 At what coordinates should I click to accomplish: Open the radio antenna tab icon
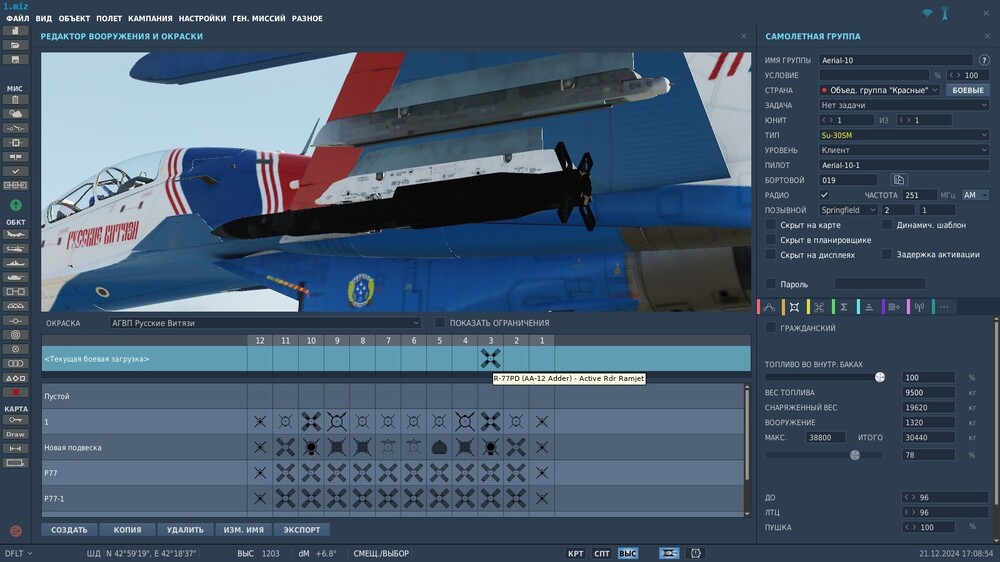919,307
